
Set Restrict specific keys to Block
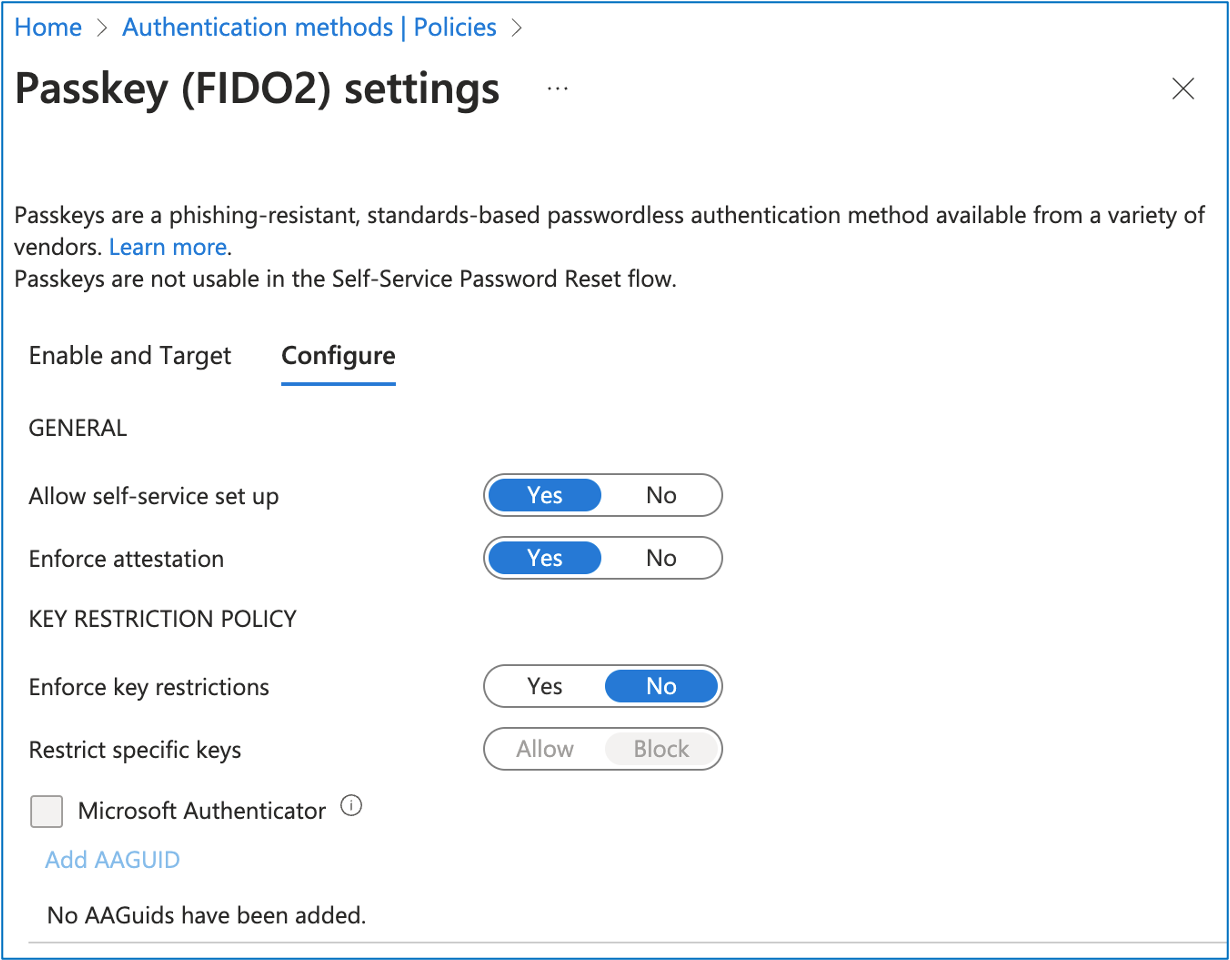pyautogui.click(x=662, y=749)
